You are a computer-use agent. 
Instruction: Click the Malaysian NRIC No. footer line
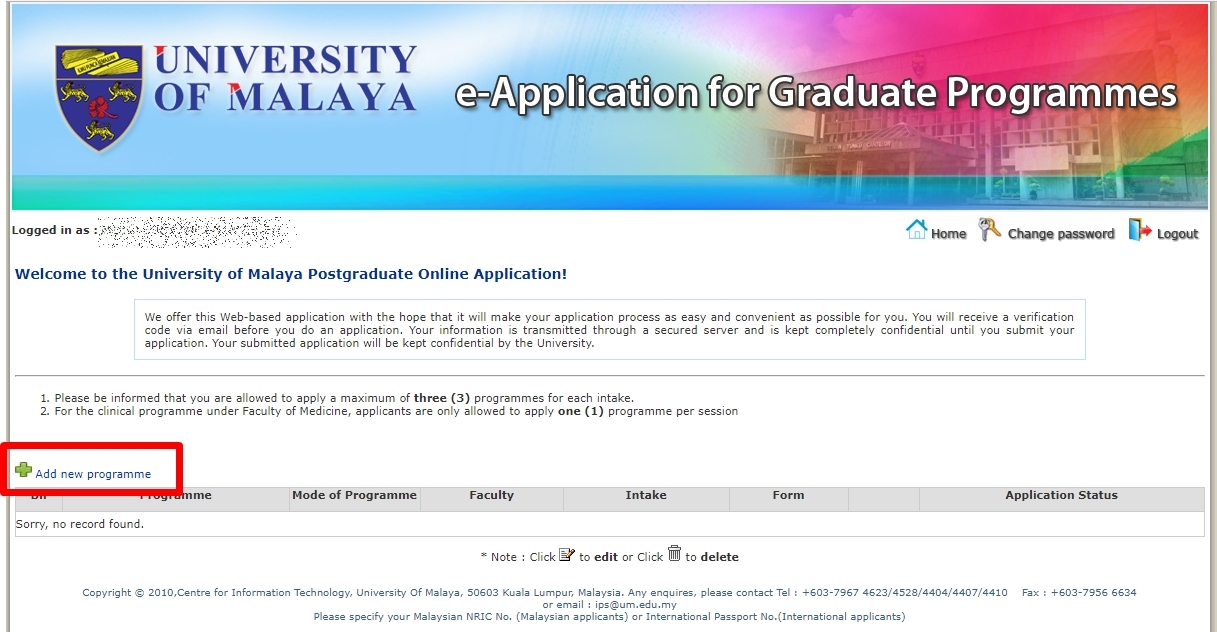[609, 617]
